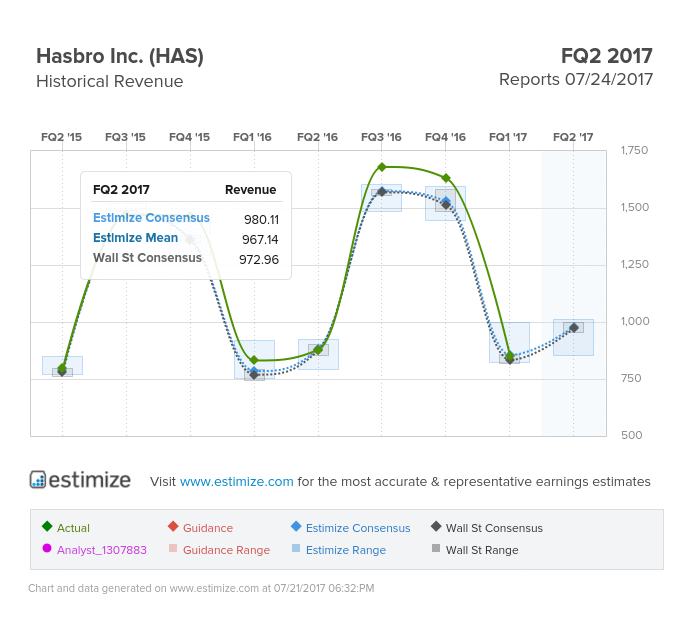This screenshot has width=685, height=620.
Task: Toggle the Guidance series legend label
Action: pos(208,528)
